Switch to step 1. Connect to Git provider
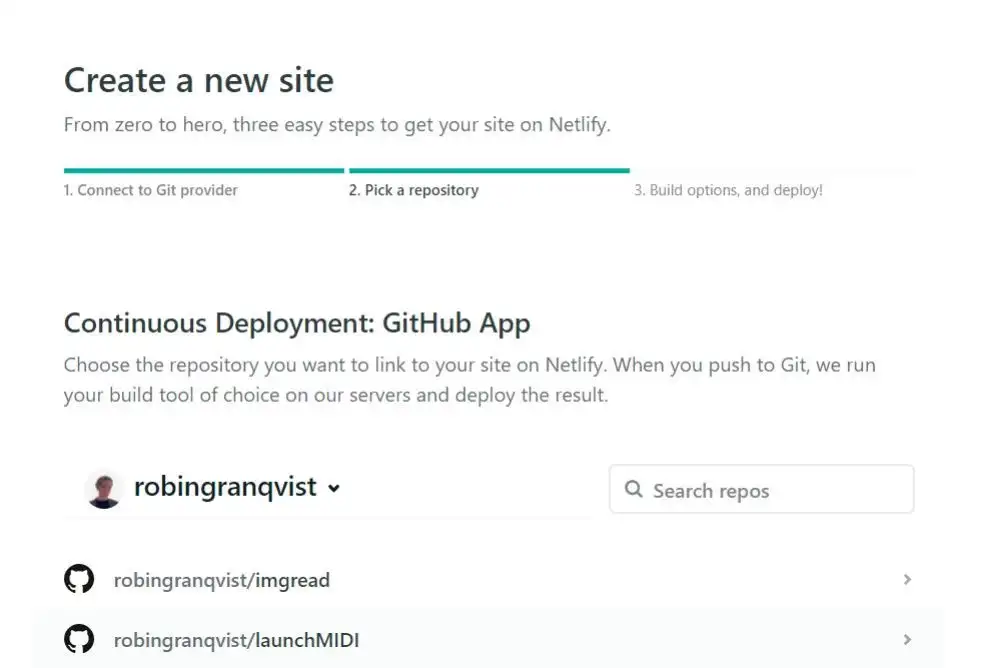 [150, 190]
